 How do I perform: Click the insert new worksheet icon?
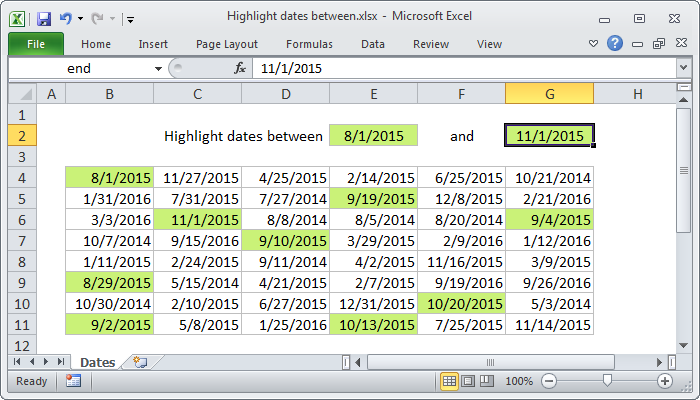[x=139, y=362]
